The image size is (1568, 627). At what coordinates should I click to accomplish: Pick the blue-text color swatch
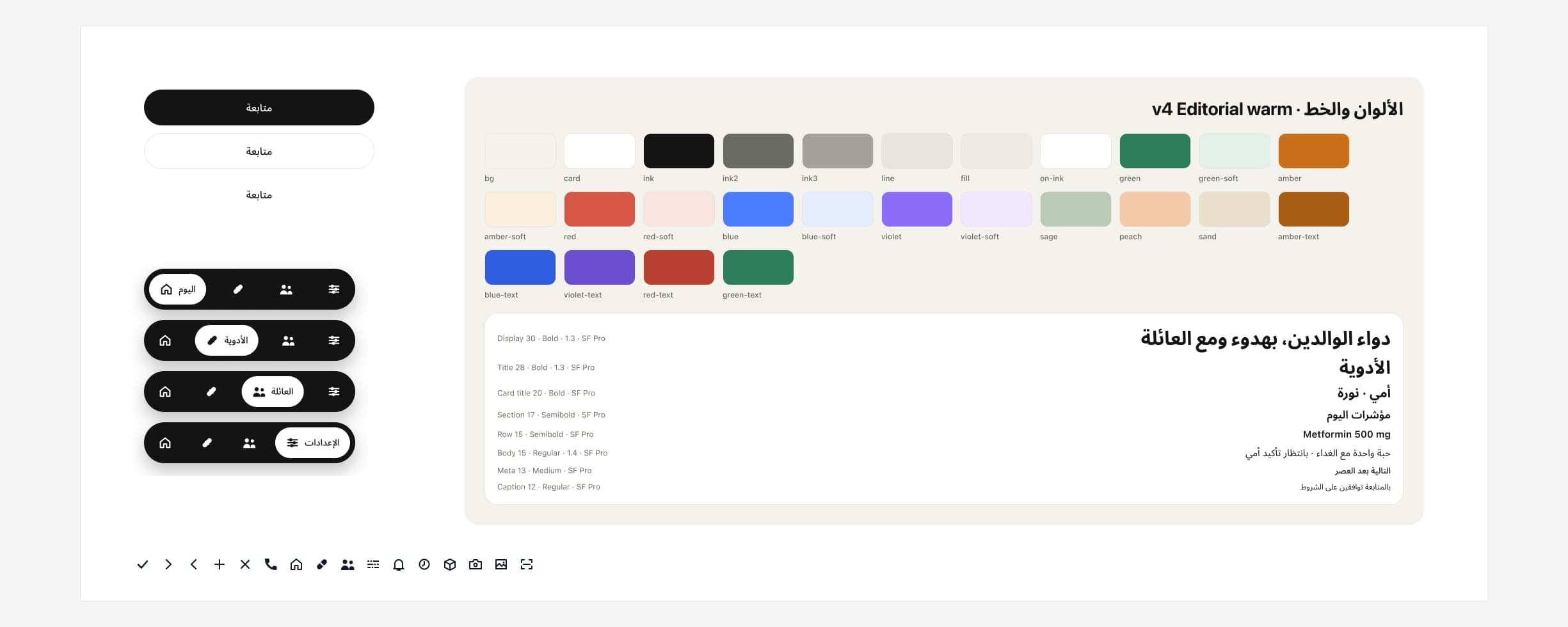tap(520, 267)
